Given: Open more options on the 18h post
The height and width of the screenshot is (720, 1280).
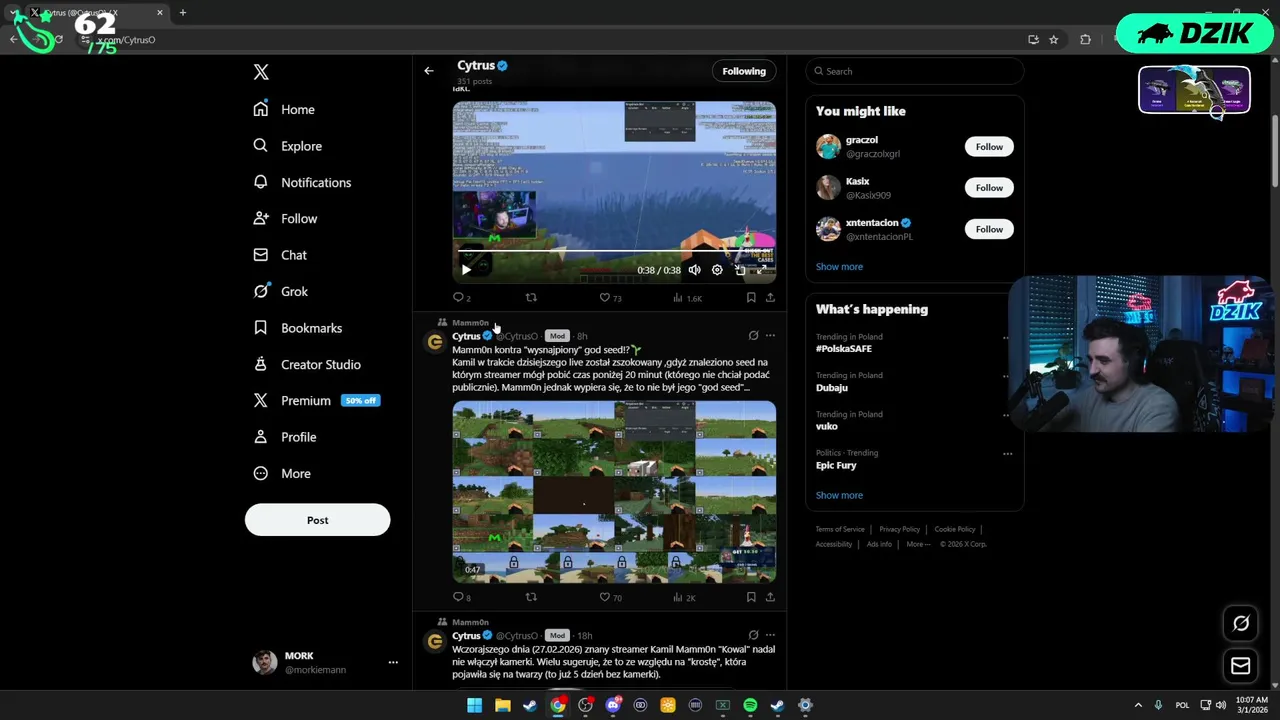Looking at the screenshot, I should point(770,635).
